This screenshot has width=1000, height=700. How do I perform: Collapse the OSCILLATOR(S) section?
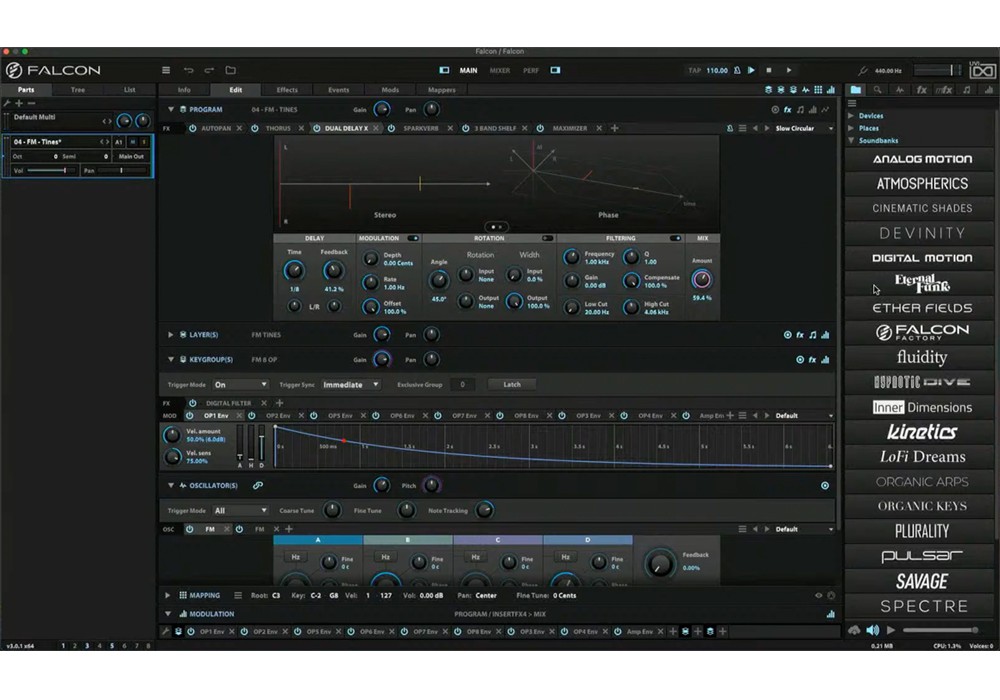(x=170, y=486)
